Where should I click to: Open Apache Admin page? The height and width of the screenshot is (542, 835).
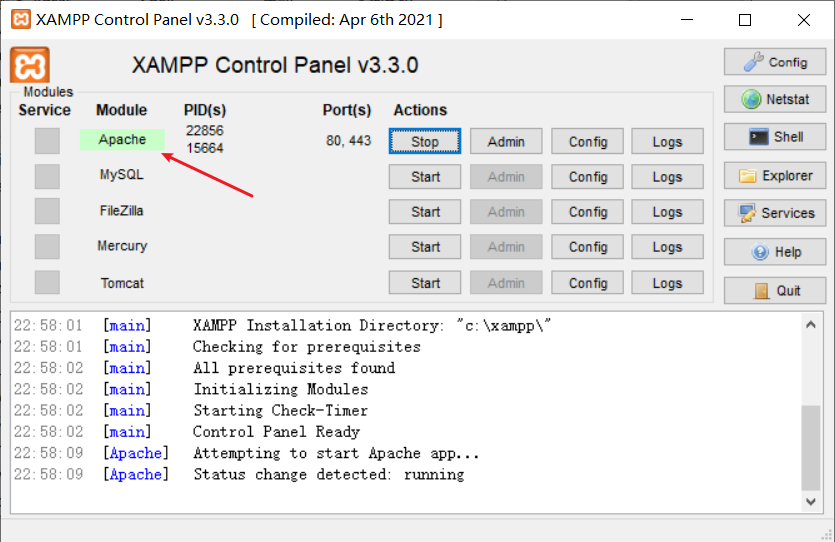[x=506, y=141]
